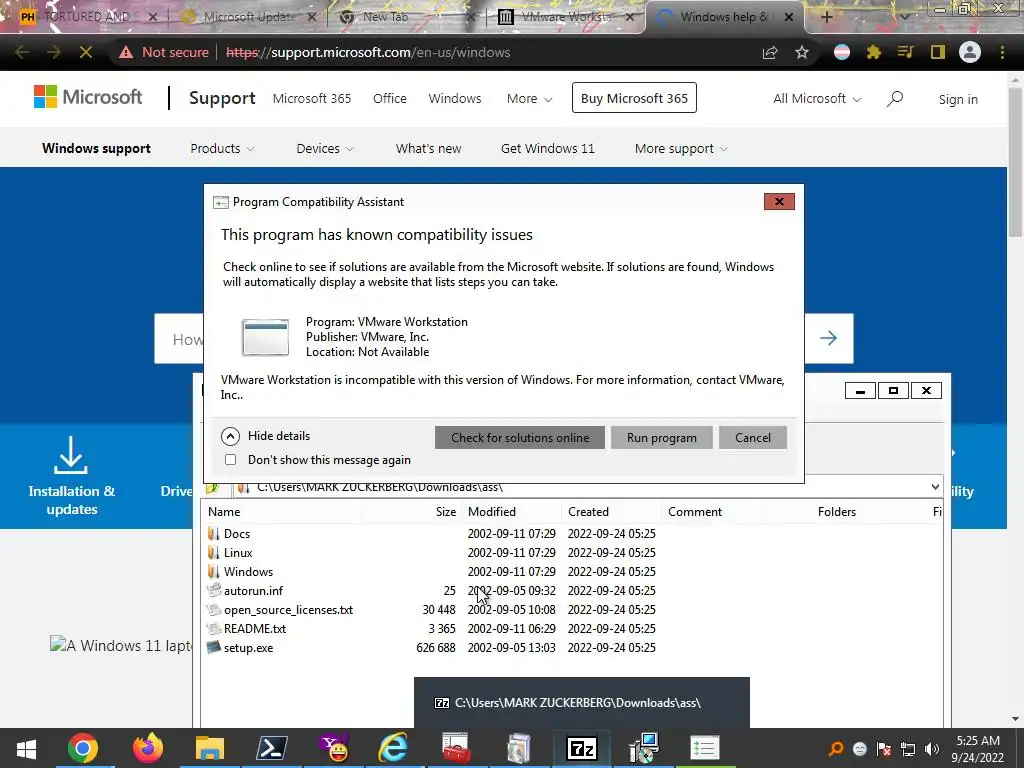1024x768 pixels.
Task: Open the 7-Zip path history dropdown
Action: click(935, 487)
